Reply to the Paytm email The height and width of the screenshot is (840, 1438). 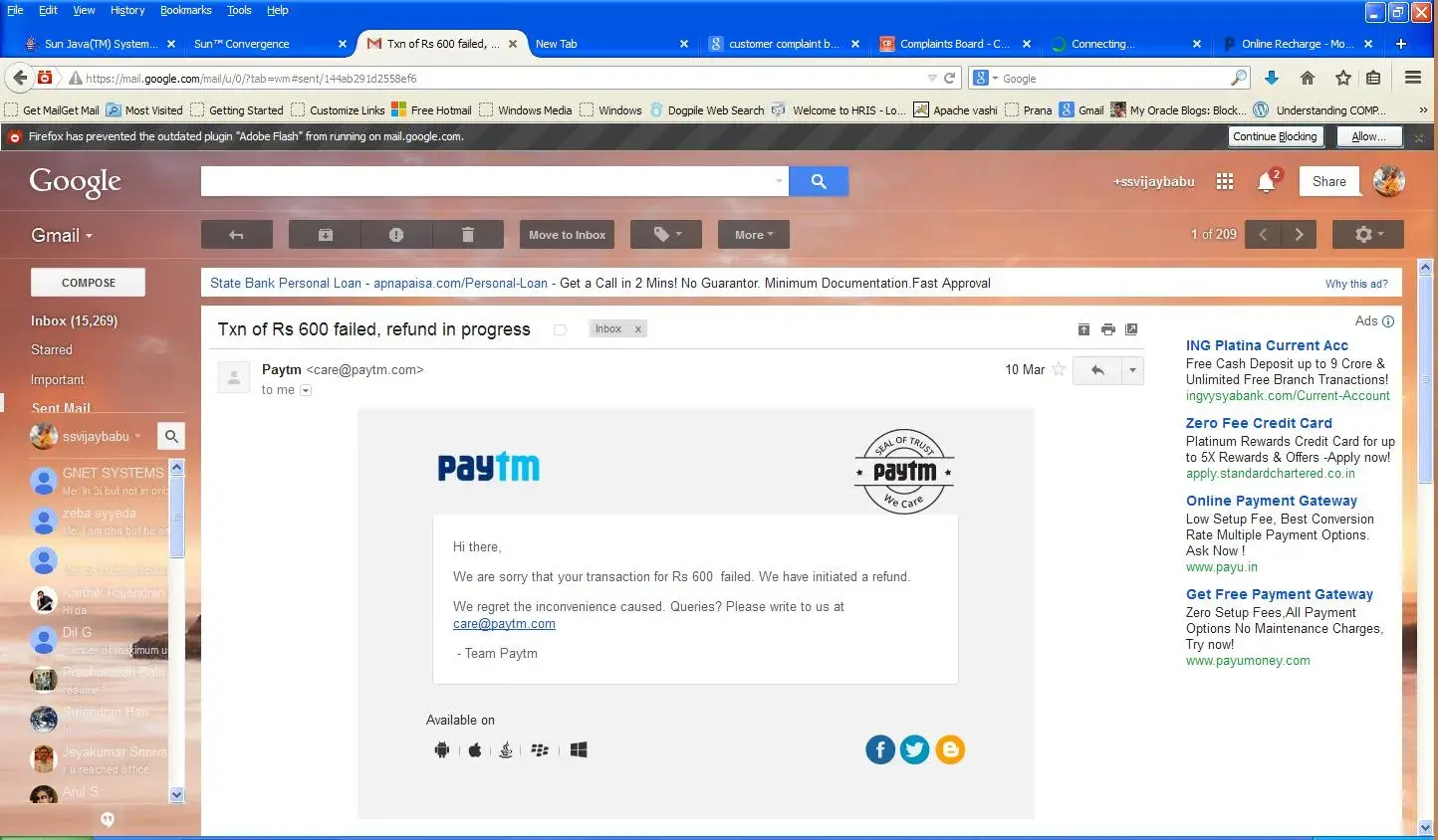1097,370
